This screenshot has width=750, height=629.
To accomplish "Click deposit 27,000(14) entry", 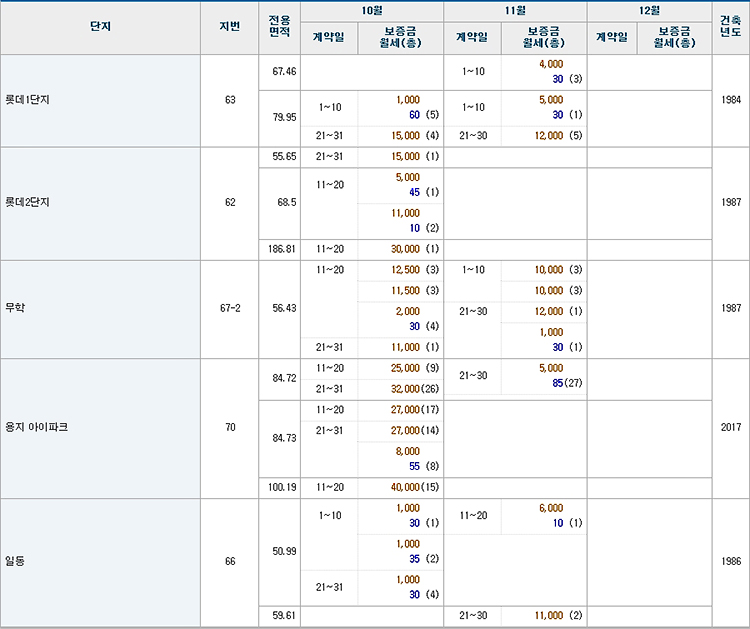I will click(x=415, y=430).
